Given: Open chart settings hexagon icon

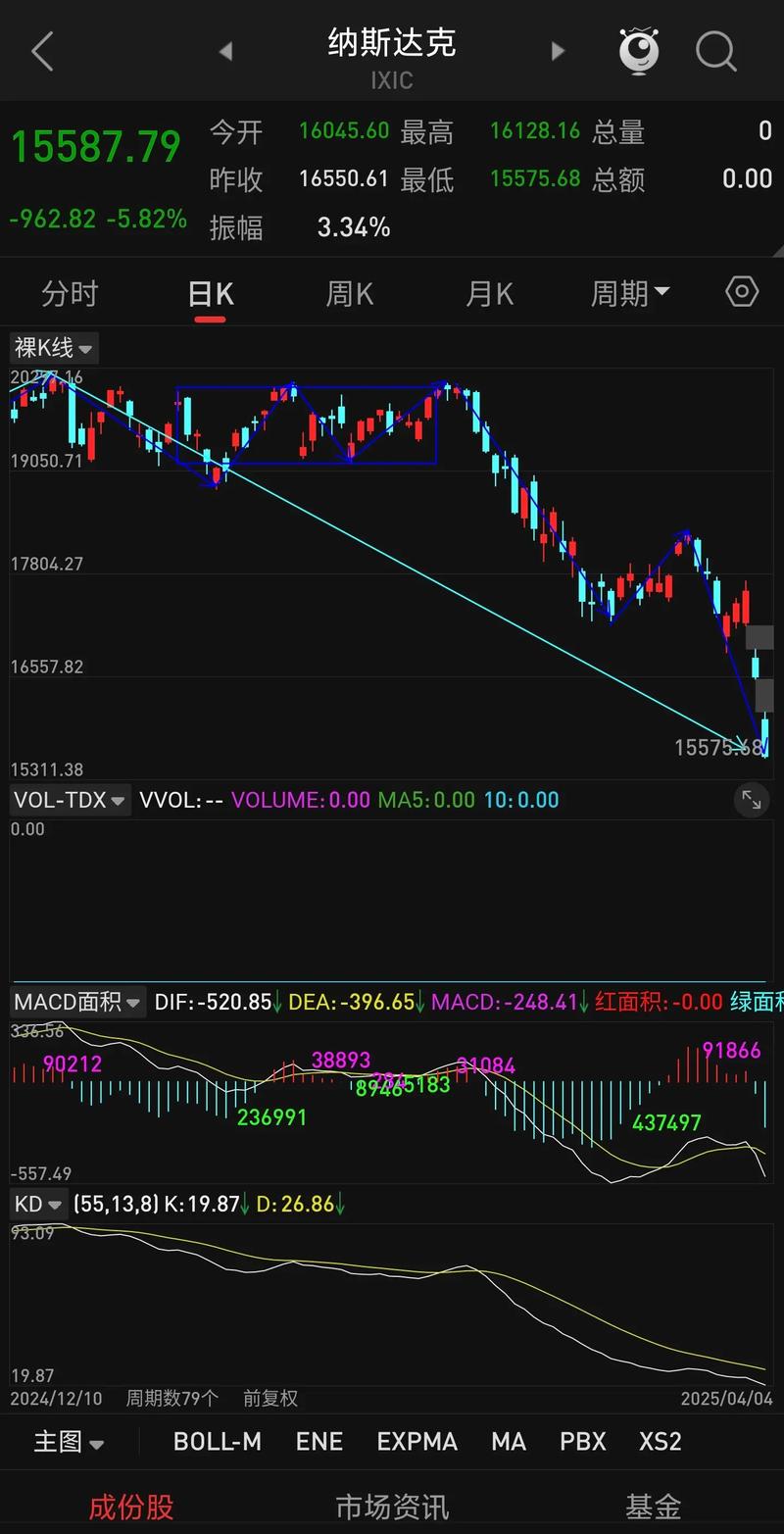Looking at the screenshot, I should pos(742,292).
